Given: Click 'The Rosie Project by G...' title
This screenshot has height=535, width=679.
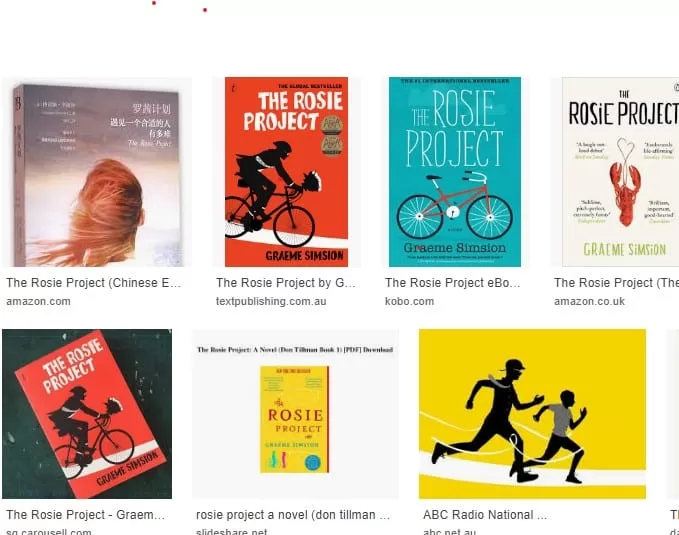Looking at the screenshot, I should (286, 283).
